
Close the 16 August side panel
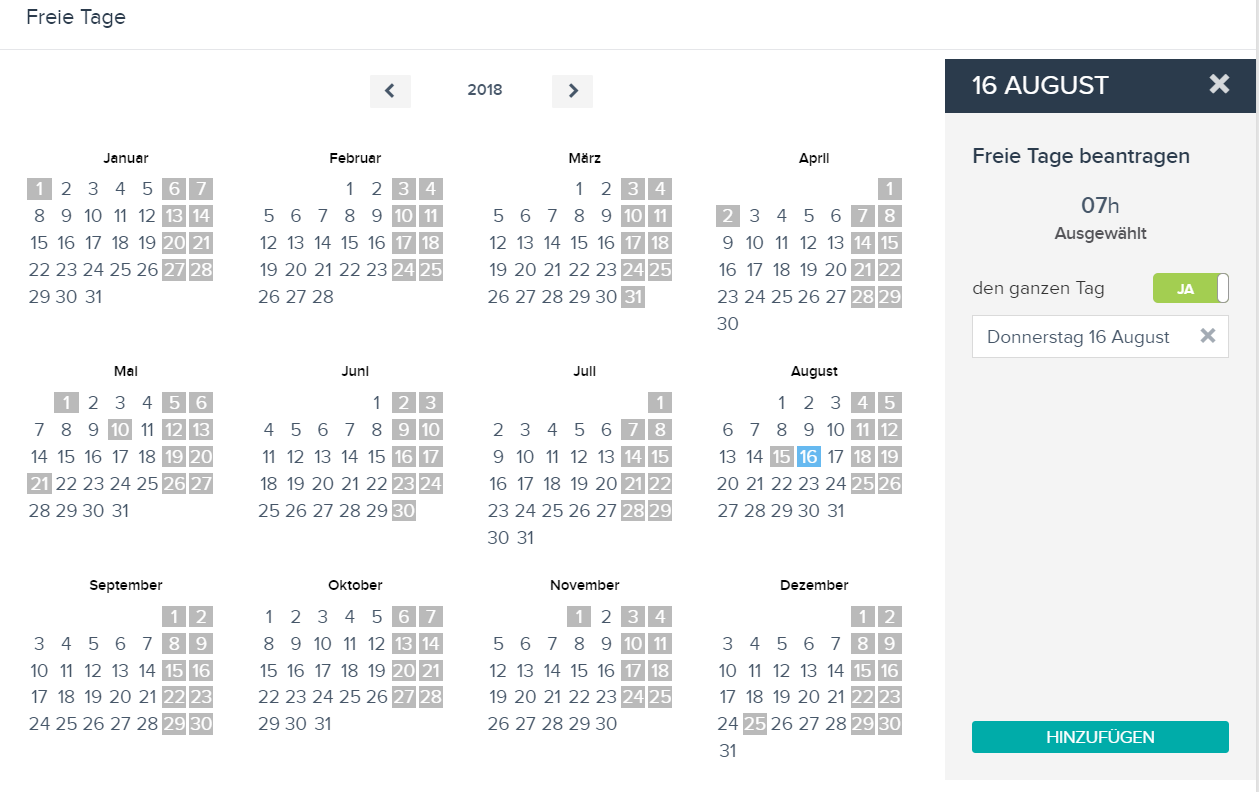pyautogui.click(x=1219, y=84)
